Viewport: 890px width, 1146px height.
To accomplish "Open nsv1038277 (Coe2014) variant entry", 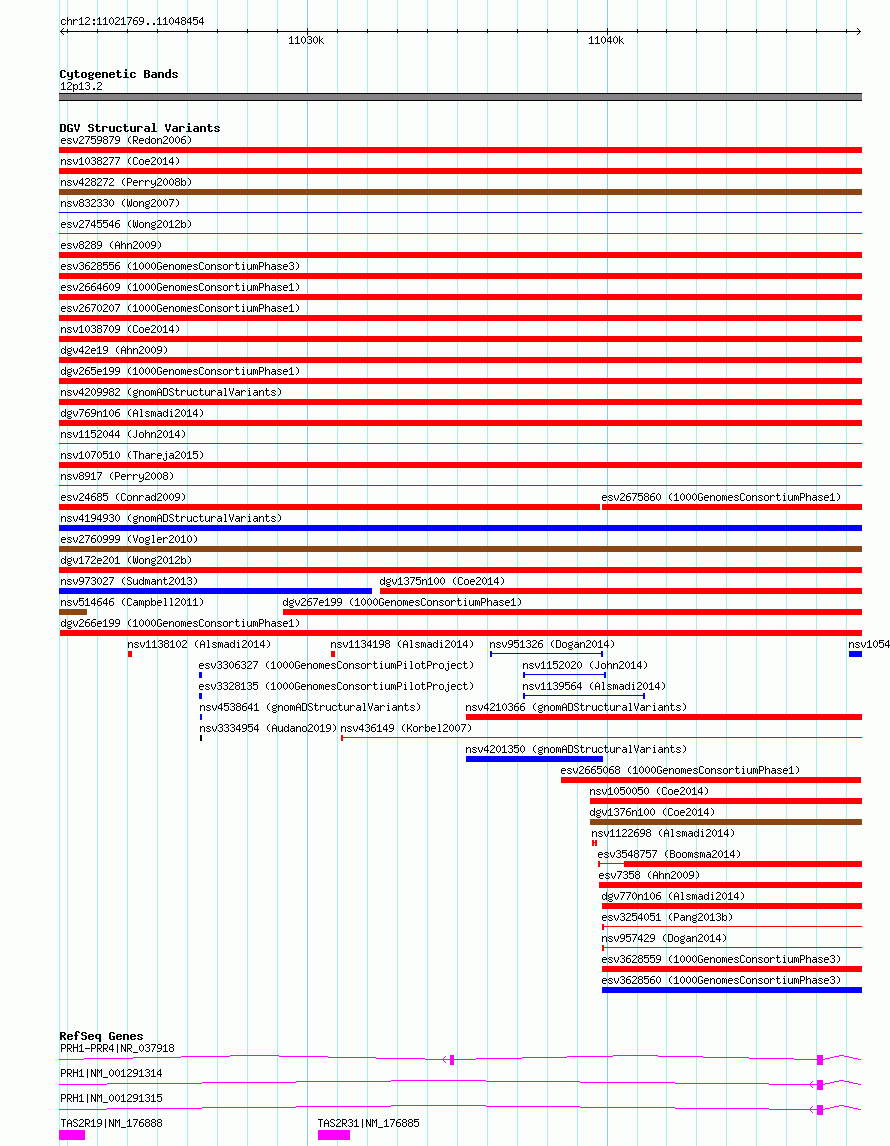I will [x=120, y=162].
